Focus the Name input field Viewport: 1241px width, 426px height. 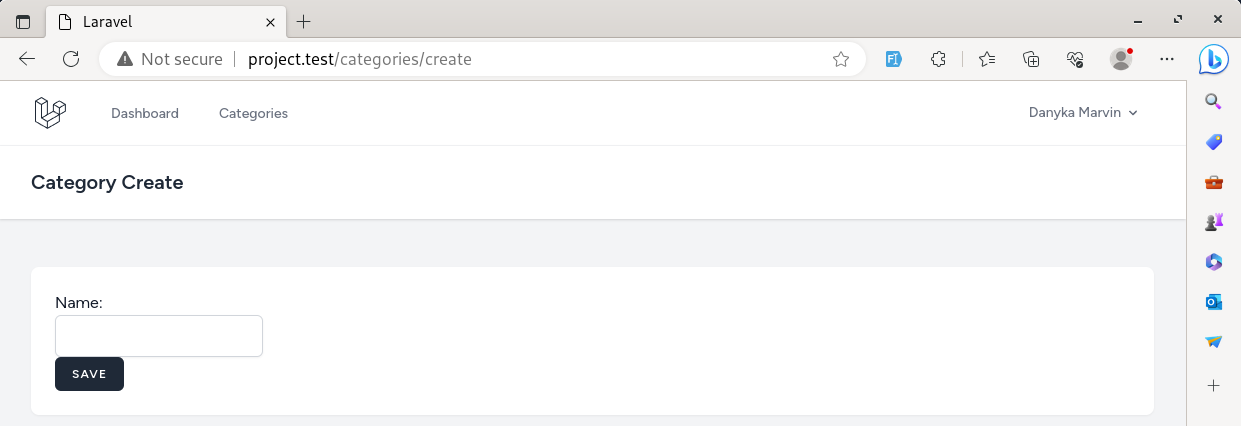[x=159, y=336]
